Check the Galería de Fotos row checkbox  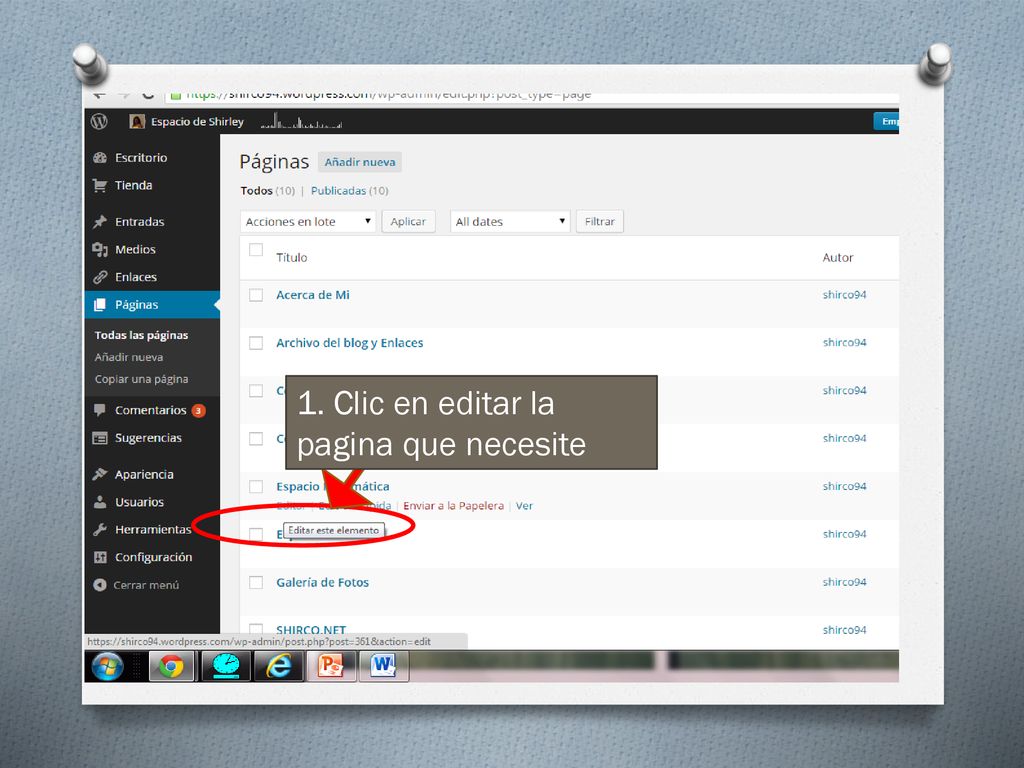tap(256, 583)
